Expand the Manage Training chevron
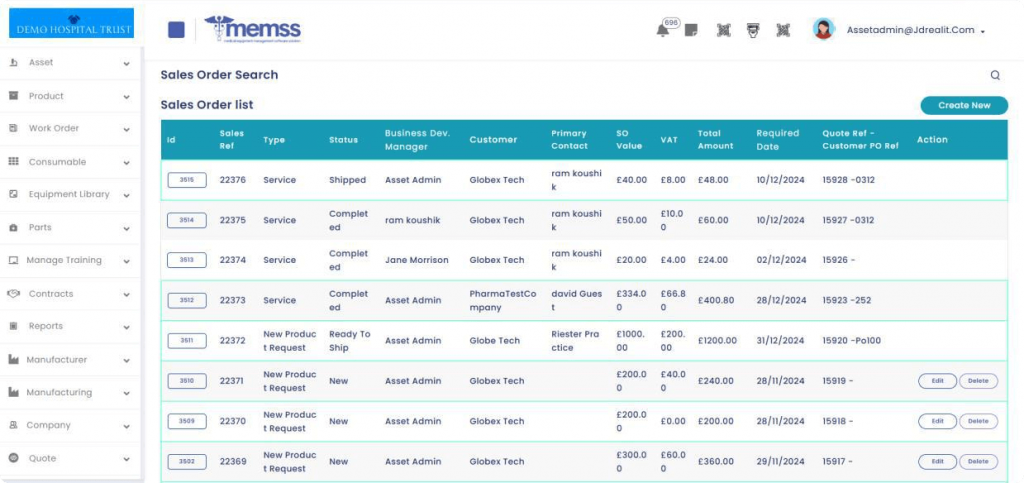Viewport: 1024px width, 483px height. [x=126, y=261]
